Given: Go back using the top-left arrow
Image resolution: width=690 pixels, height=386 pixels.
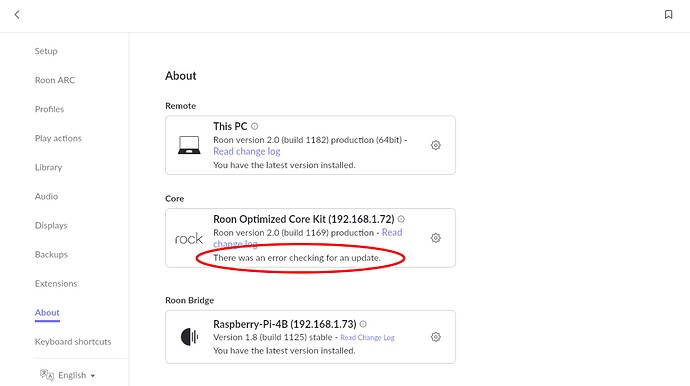Looking at the screenshot, I should tap(17, 15).
